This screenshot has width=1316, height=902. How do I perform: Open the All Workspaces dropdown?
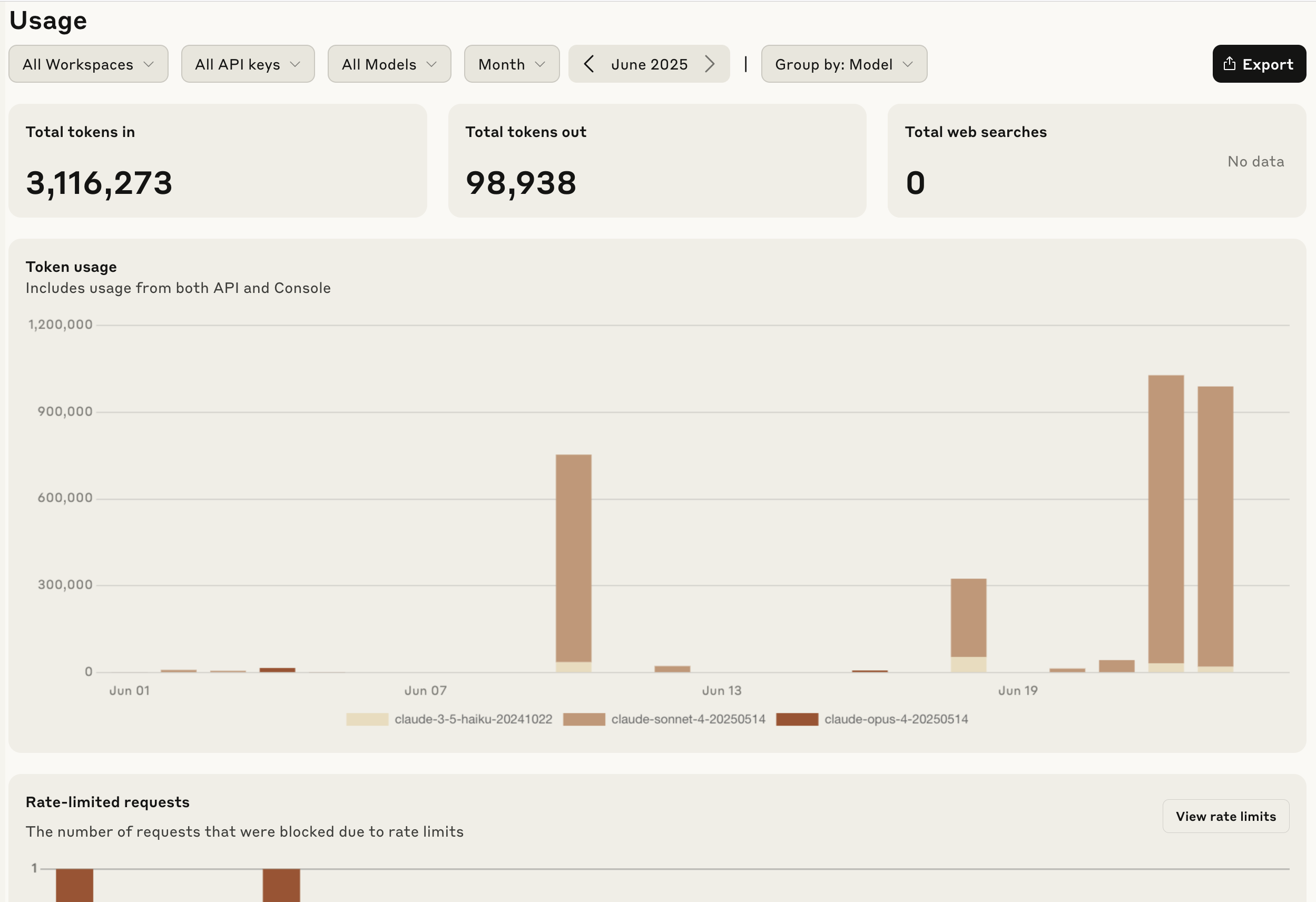click(89, 64)
